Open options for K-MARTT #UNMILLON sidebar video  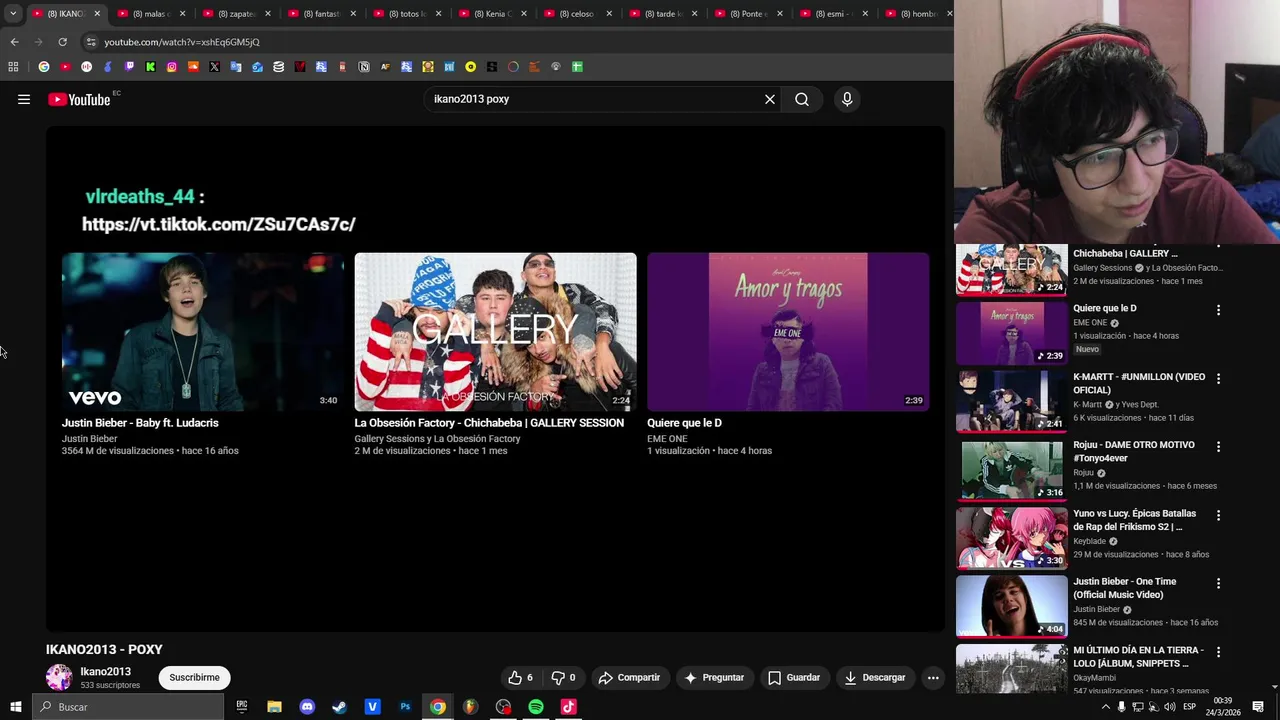(x=1218, y=379)
